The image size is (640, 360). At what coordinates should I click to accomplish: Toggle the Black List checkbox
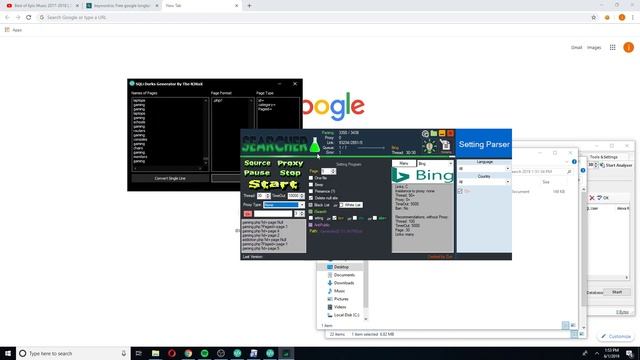(311, 205)
